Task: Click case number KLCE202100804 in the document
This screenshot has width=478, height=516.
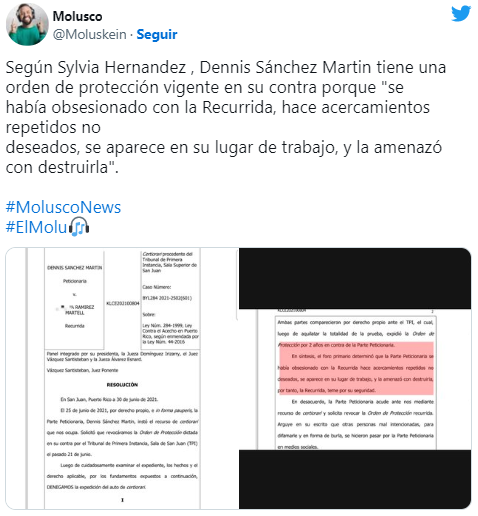Action: [x=123, y=303]
